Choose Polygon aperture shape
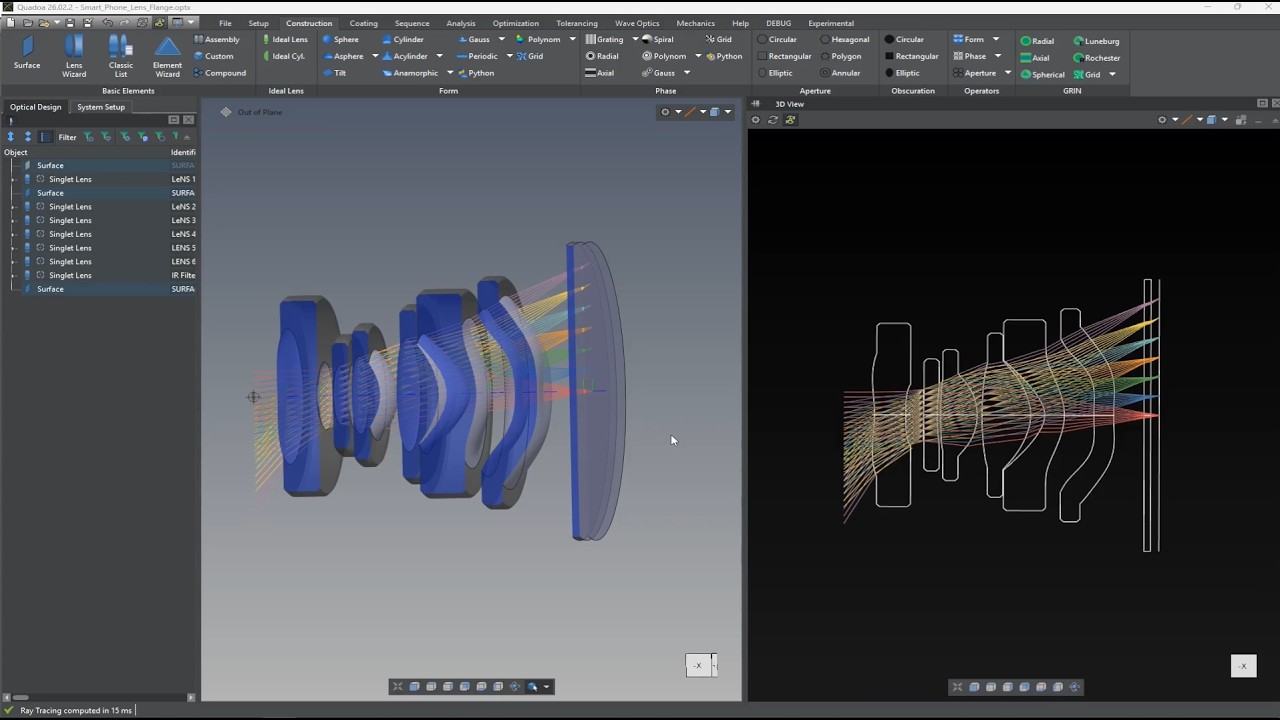 tap(840, 57)
